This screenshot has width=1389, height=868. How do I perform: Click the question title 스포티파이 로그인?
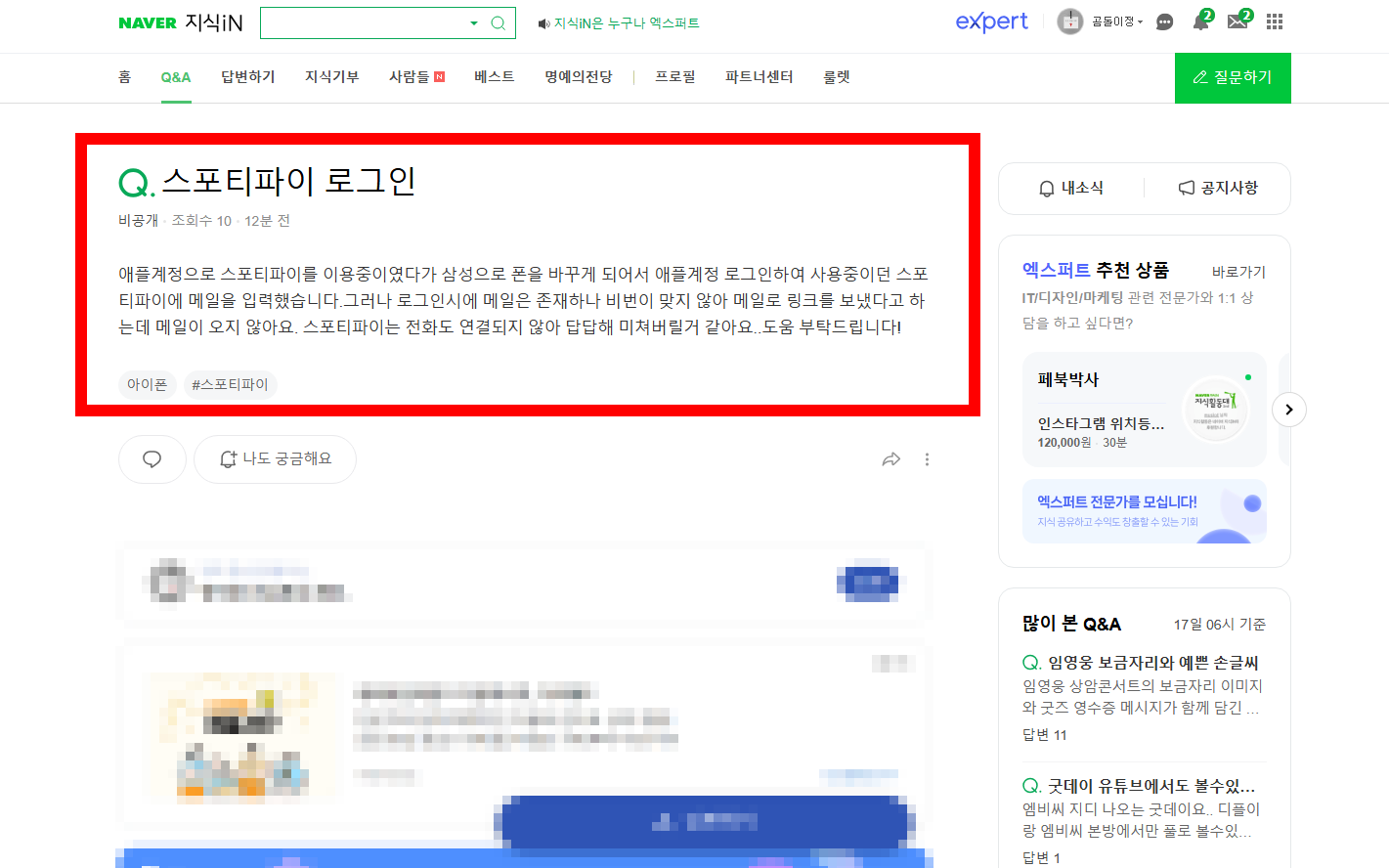[289, 181]
